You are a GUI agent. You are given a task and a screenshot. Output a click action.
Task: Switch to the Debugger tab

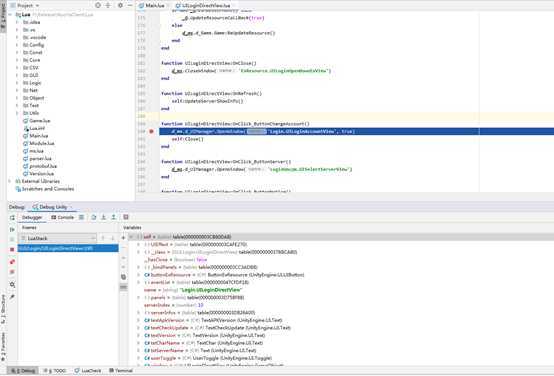click(x=32, y=217)
